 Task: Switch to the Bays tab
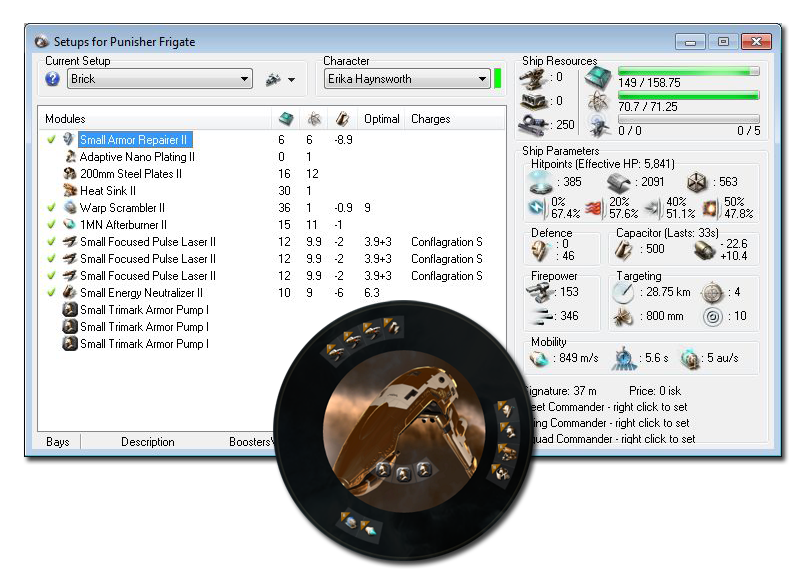[57, 442]
